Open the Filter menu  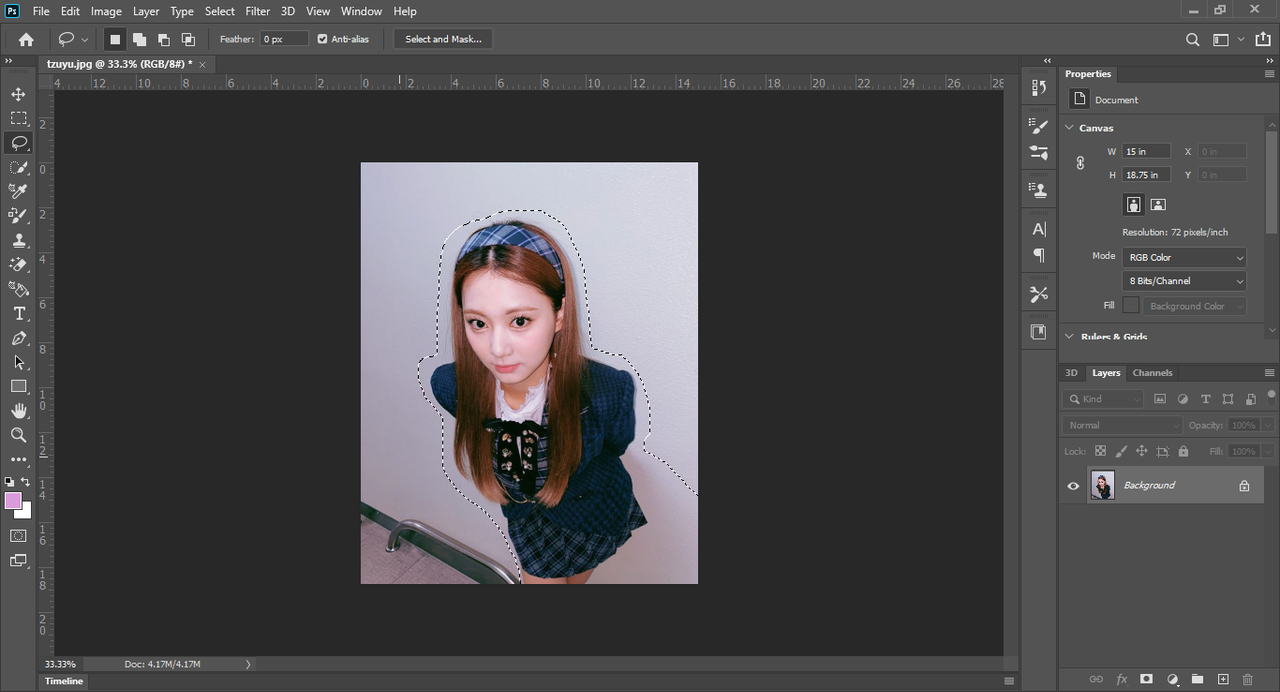(257, 11)
